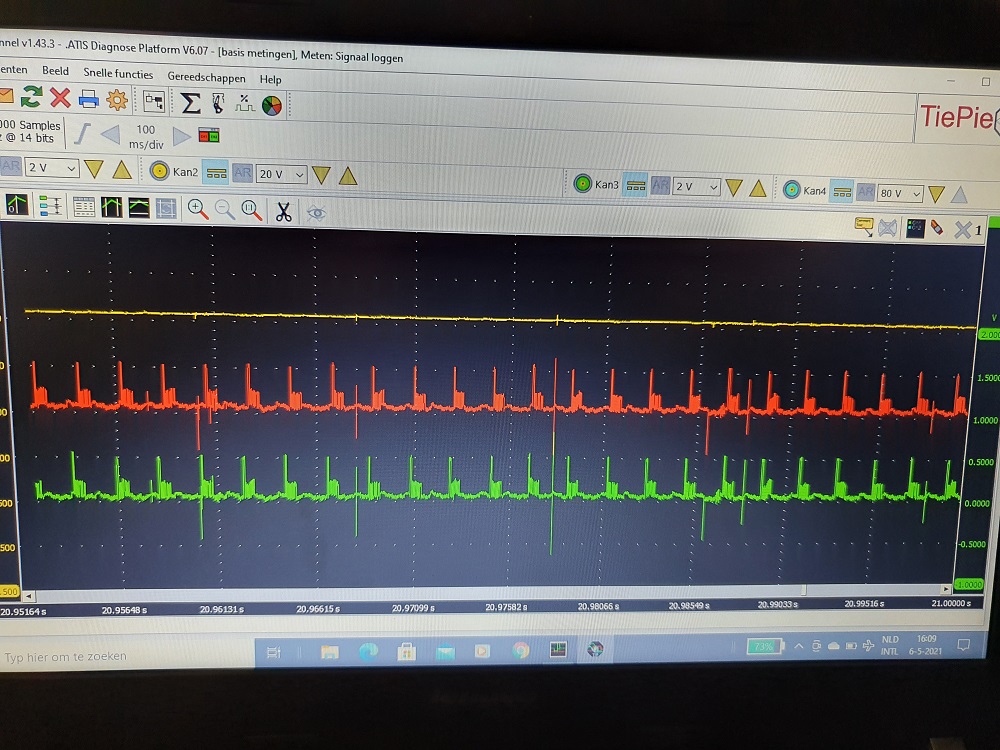This screenshot has width=1000, height=750.
Task: Open the Kan2 20 V range dropdown
Action: pyautogui.click(x=282, y=174)
